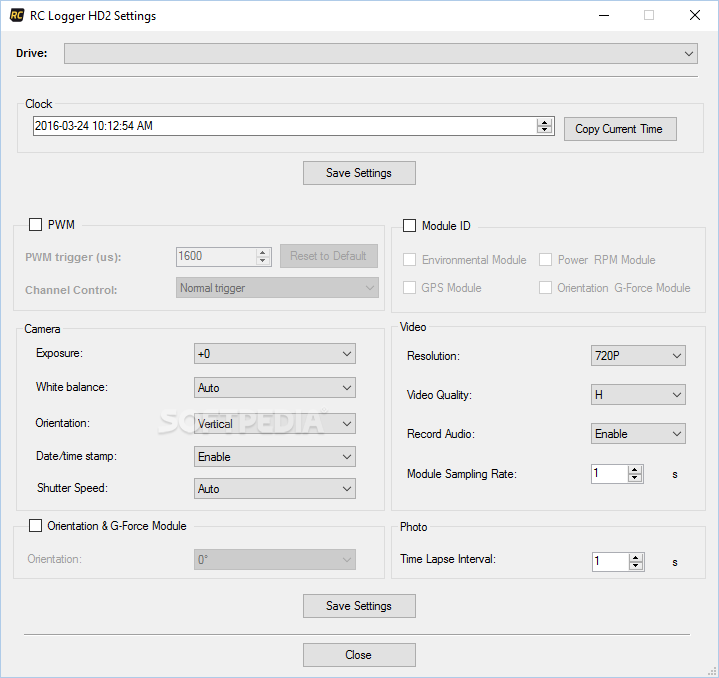Open the Drive dropdown list
This screenshot has width=719, height=678.
click(x=381, y=54)
